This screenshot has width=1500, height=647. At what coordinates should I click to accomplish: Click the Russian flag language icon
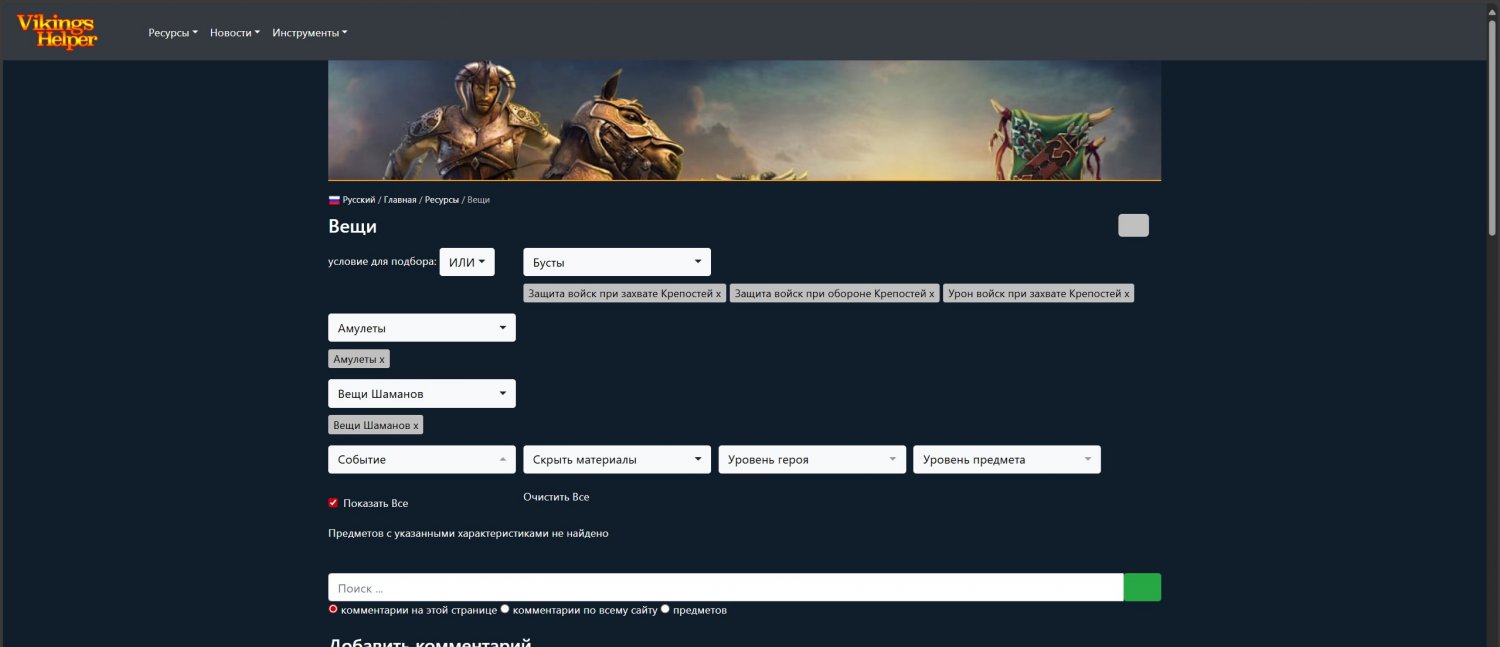334,200
